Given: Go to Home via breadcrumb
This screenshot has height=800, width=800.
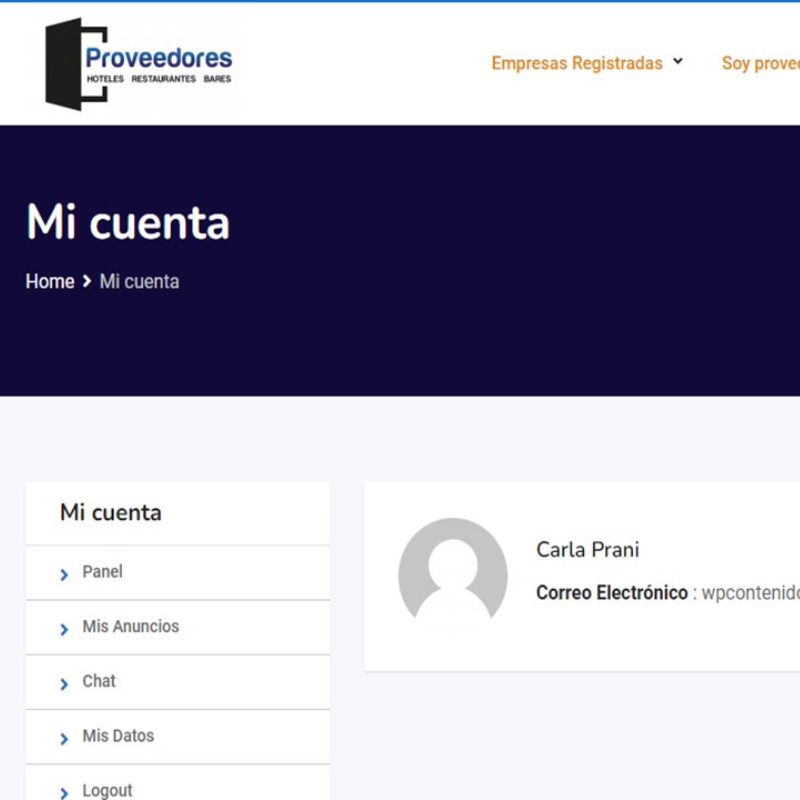Looking at the screenshot, I should 50,282.
